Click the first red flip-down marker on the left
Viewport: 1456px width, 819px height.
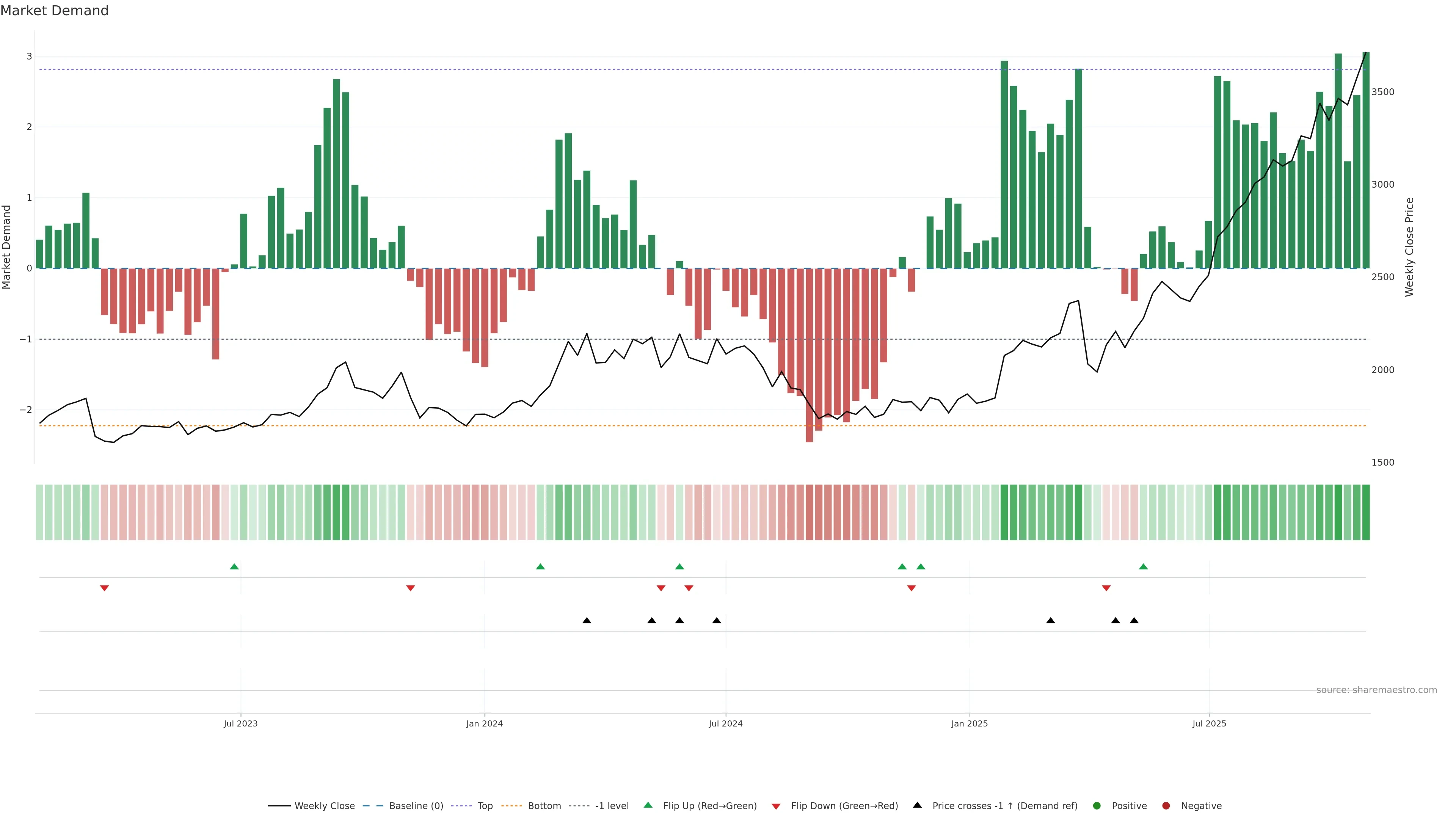105,588
